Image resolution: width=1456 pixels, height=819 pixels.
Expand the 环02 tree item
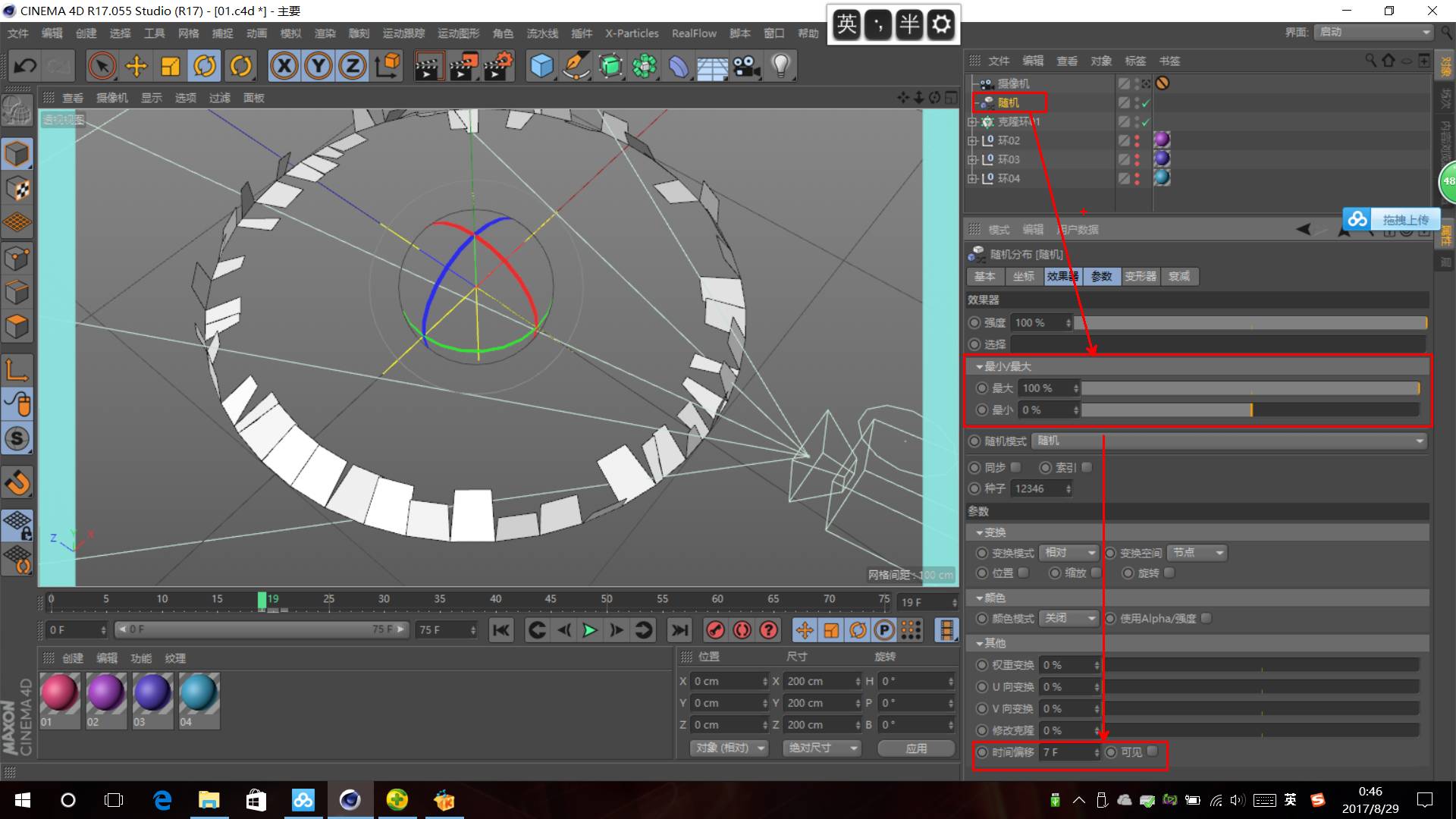pos(972,140)
